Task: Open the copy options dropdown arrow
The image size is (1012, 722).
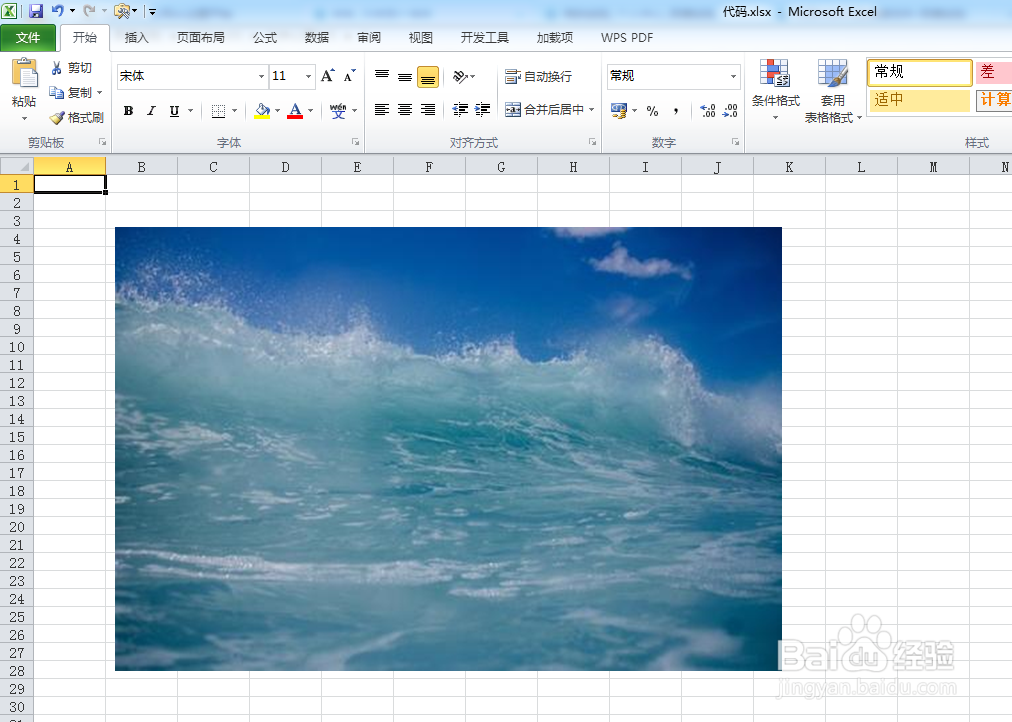Action: [99, 93]
